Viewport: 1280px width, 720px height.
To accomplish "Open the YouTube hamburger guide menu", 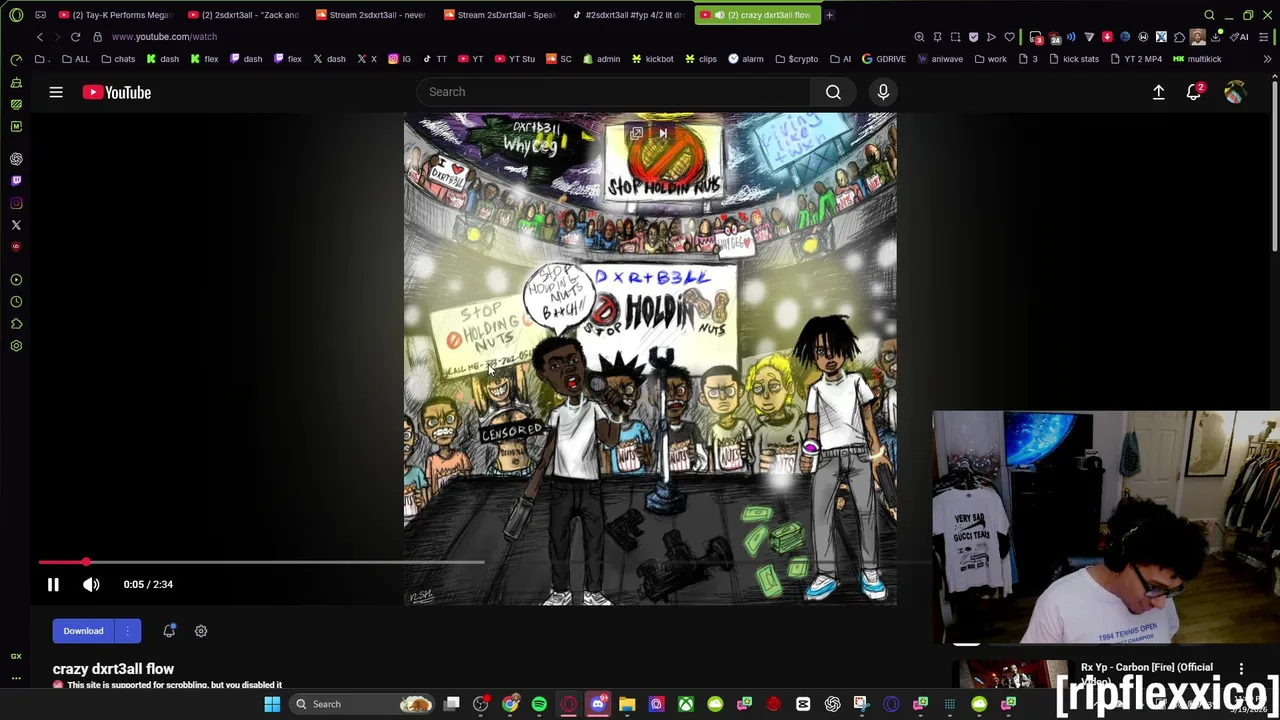I will click(x=56, y=92).
